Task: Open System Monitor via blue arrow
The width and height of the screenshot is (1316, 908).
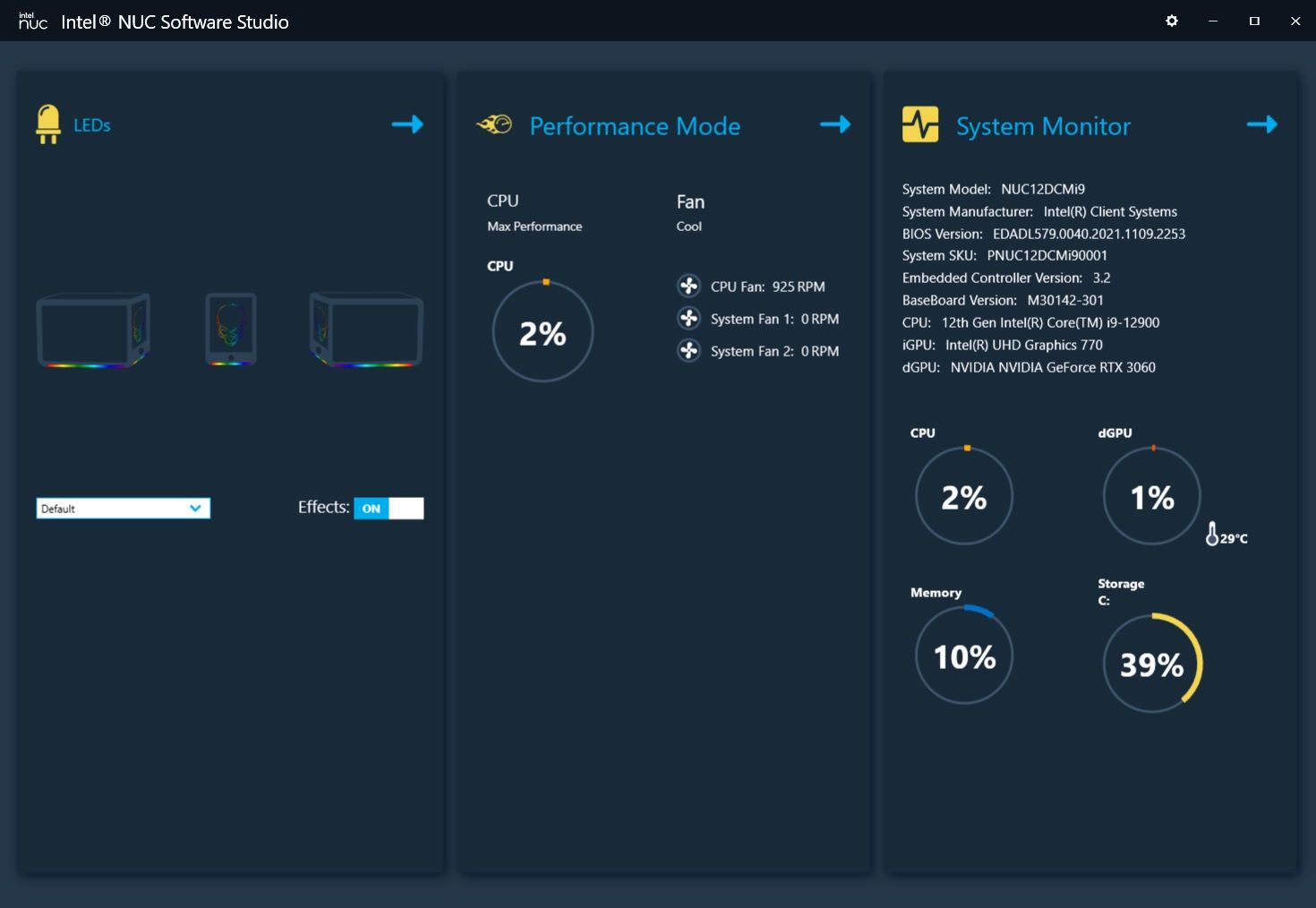Action: (1262, 124)
